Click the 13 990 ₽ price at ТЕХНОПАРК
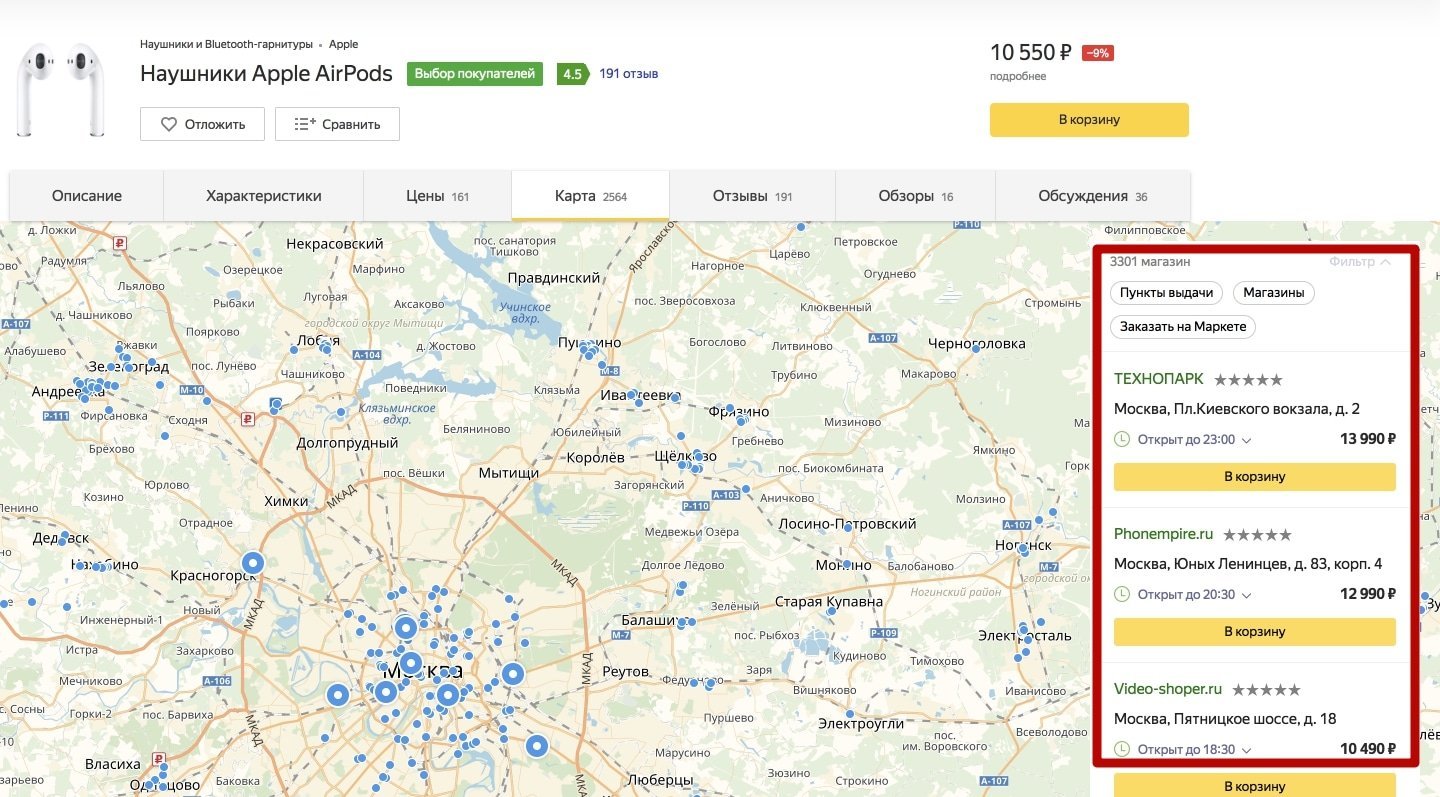 pyautogui.click(x=1368, y=439)
